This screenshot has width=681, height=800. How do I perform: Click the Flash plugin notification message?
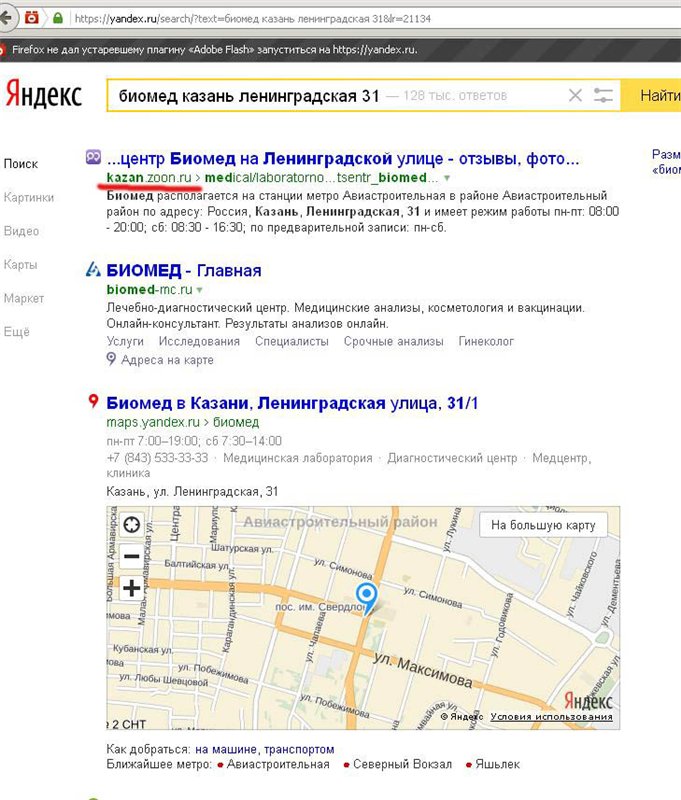tap(214, 49)
